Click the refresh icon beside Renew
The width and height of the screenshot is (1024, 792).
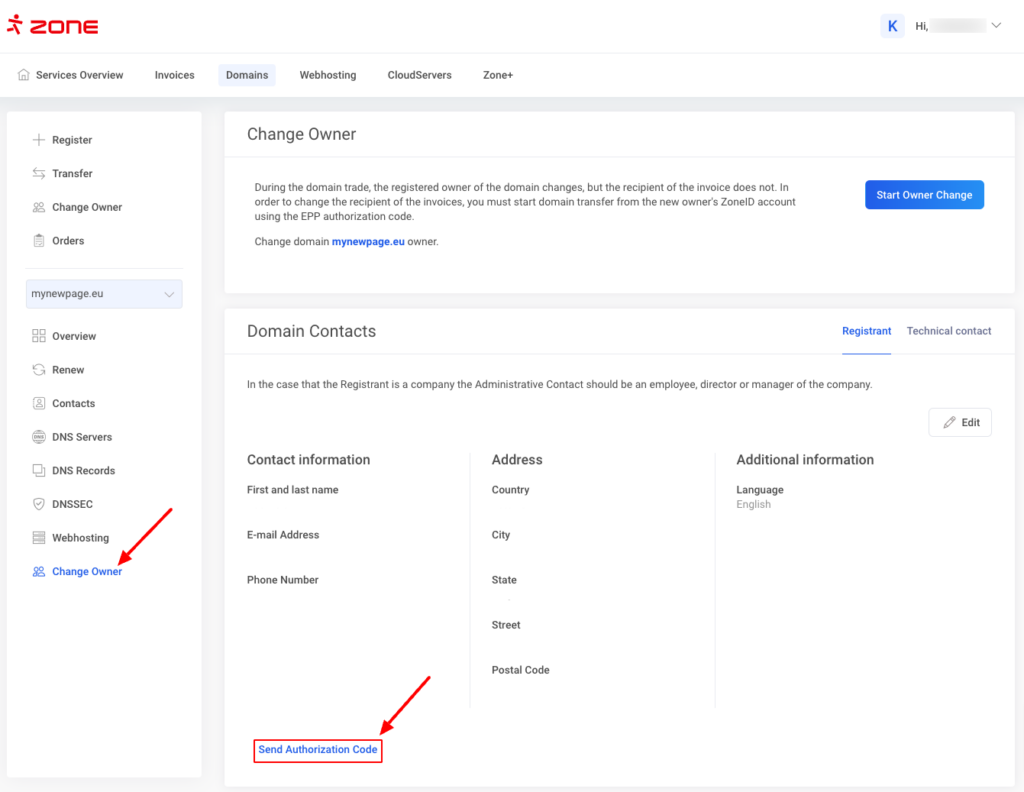coord(39,370)
